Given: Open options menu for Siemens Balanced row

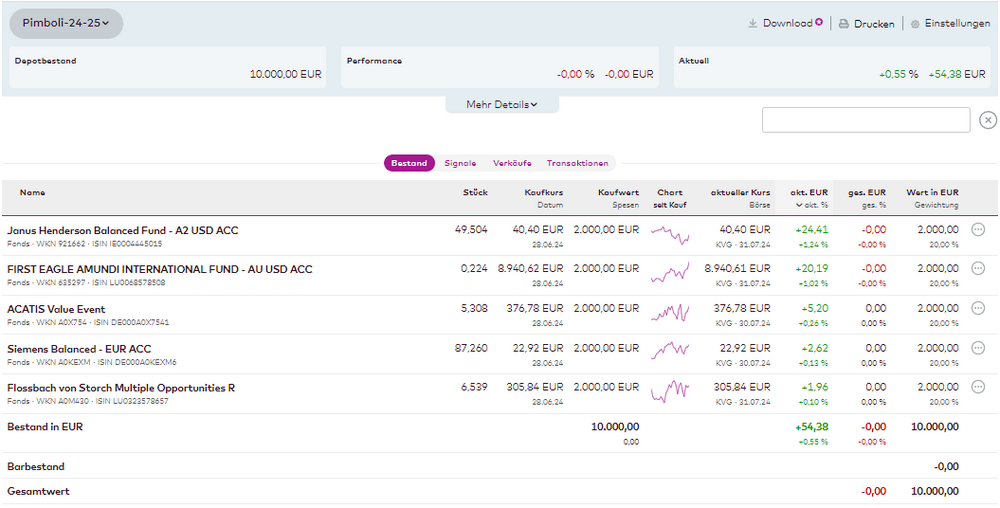Looking at the screenshot, I should click(978, 348).
